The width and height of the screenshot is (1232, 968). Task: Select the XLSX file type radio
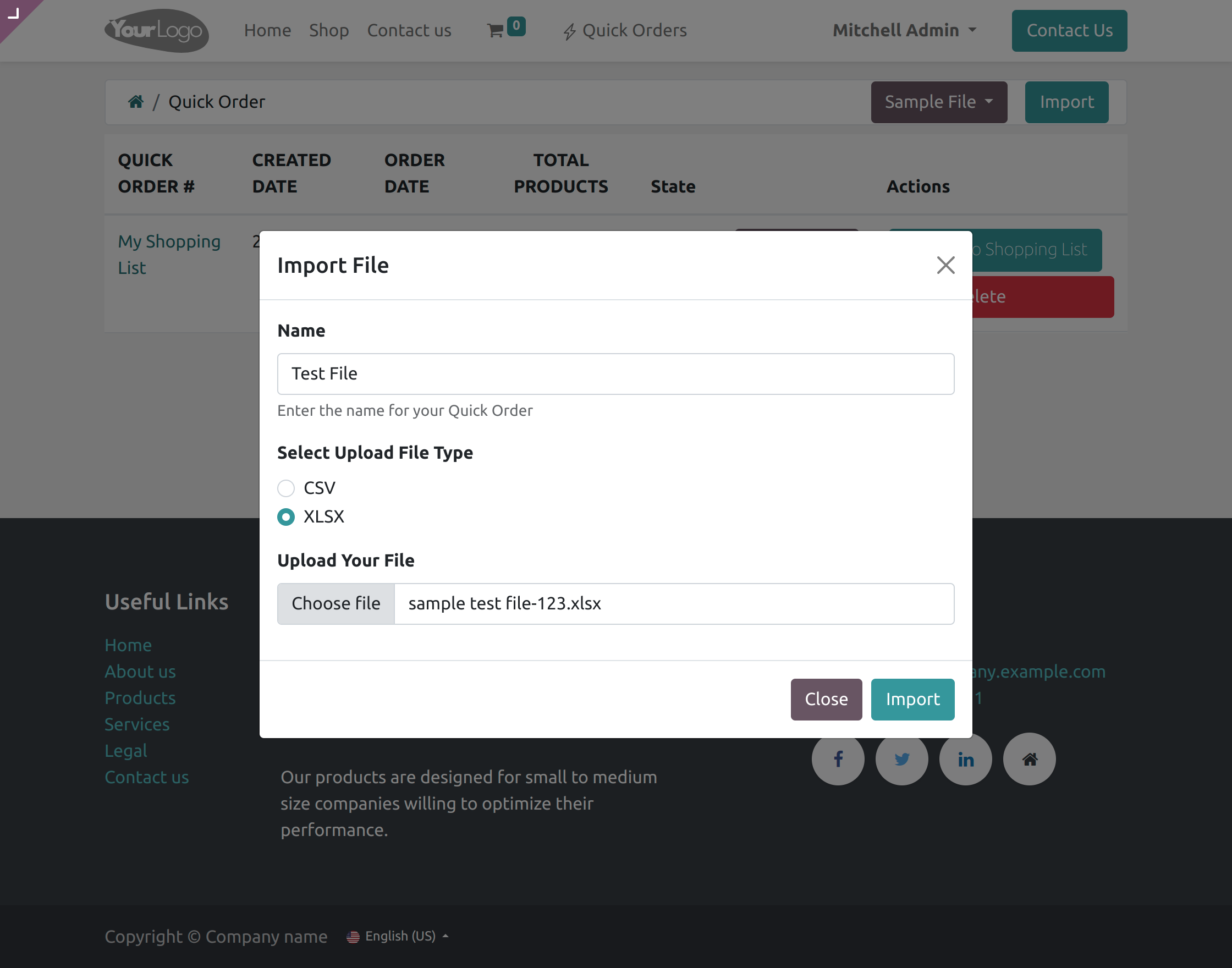286,517
